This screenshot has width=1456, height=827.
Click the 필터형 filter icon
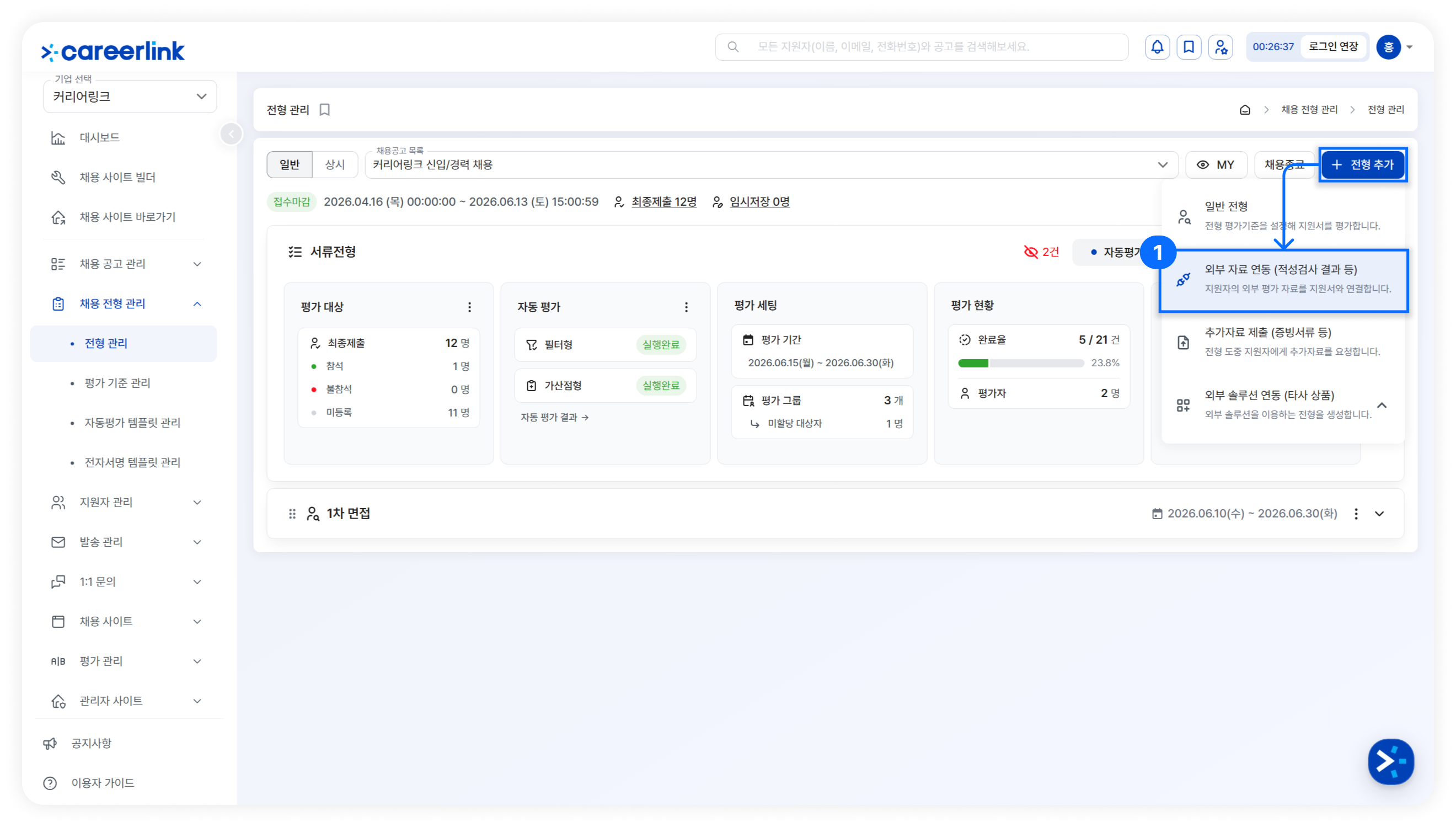(531, 345)
